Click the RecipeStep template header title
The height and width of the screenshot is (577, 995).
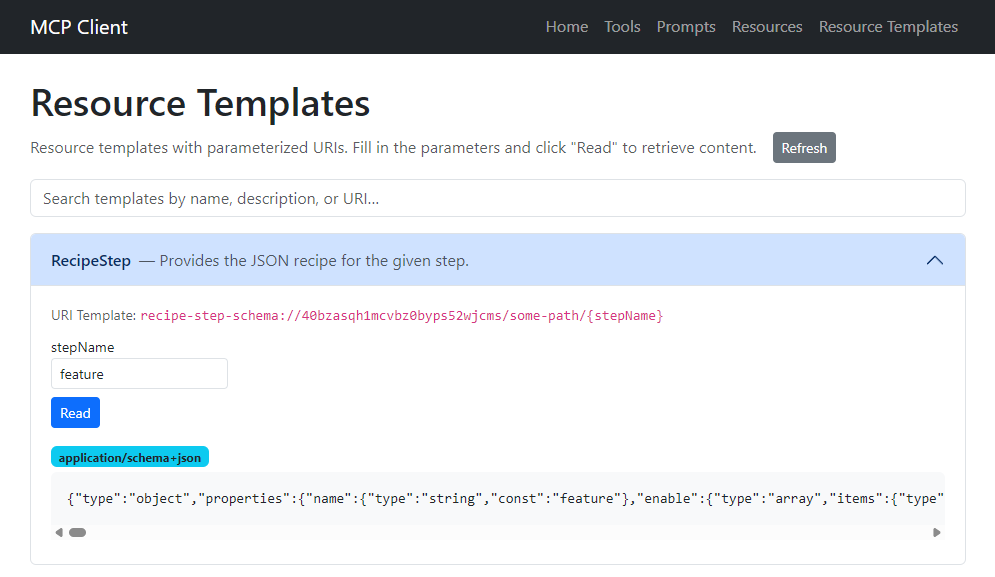91,261
